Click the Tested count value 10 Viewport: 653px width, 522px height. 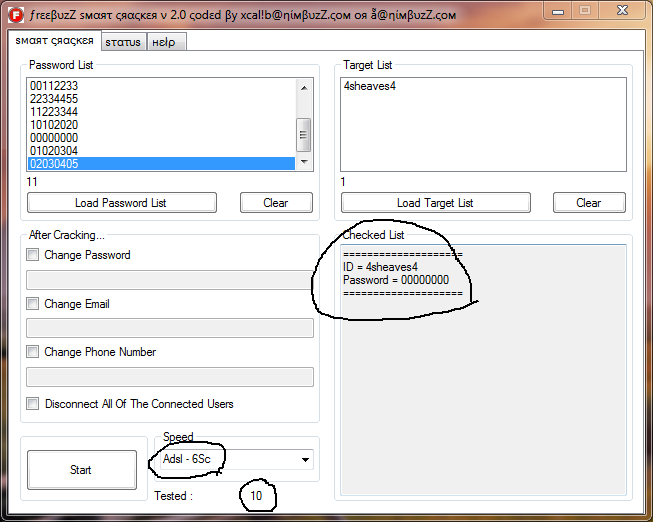click(x=256, y=496)
